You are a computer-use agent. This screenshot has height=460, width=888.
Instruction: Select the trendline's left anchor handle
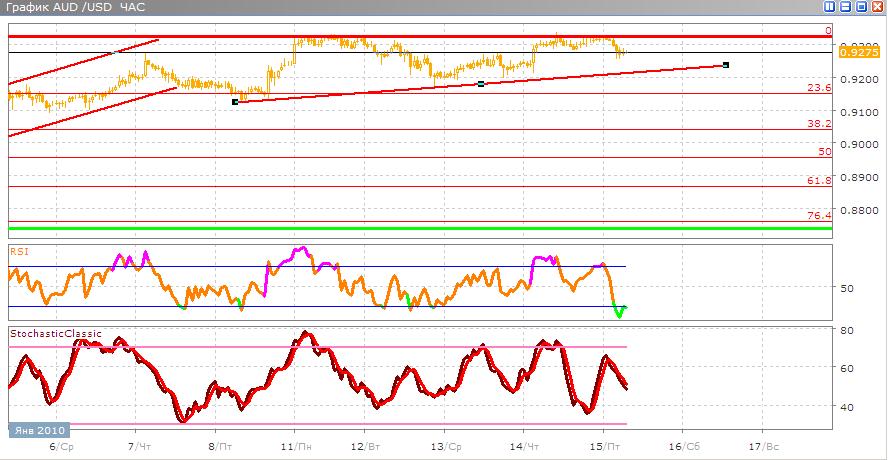[x=235, y=102]
